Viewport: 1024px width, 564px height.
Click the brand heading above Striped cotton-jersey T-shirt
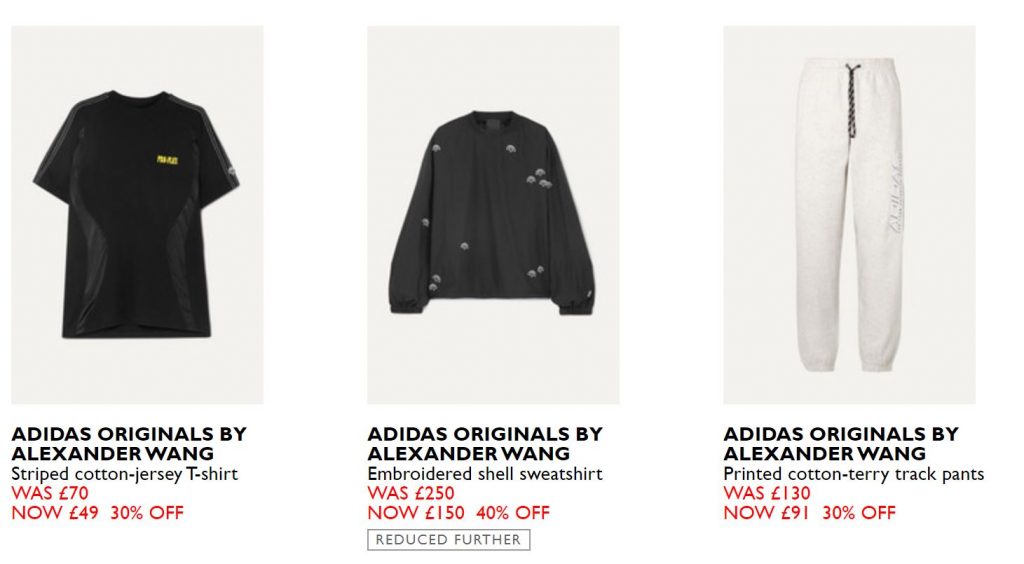coord(128,444)
